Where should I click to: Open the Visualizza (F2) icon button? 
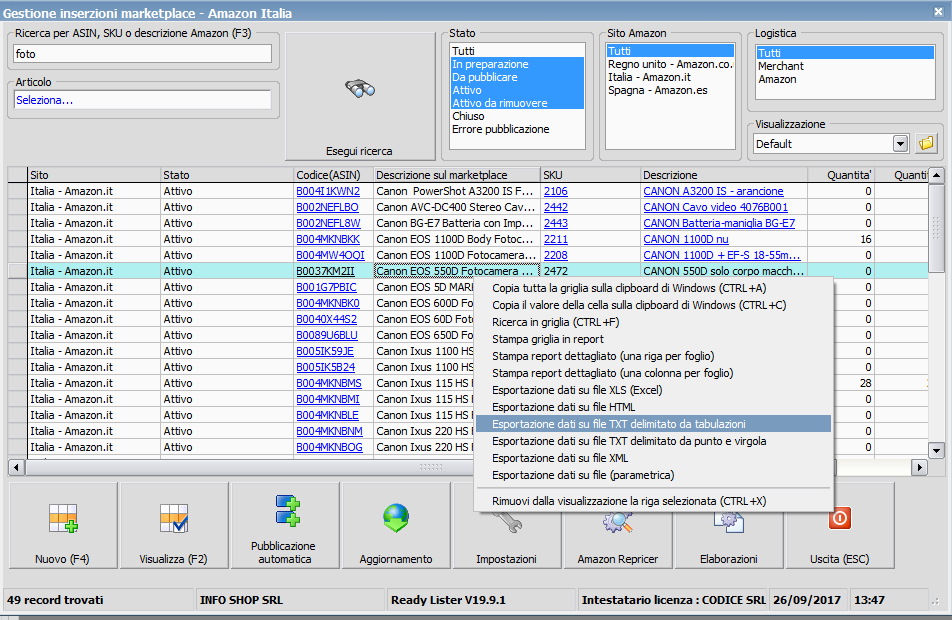coord(174,525)
